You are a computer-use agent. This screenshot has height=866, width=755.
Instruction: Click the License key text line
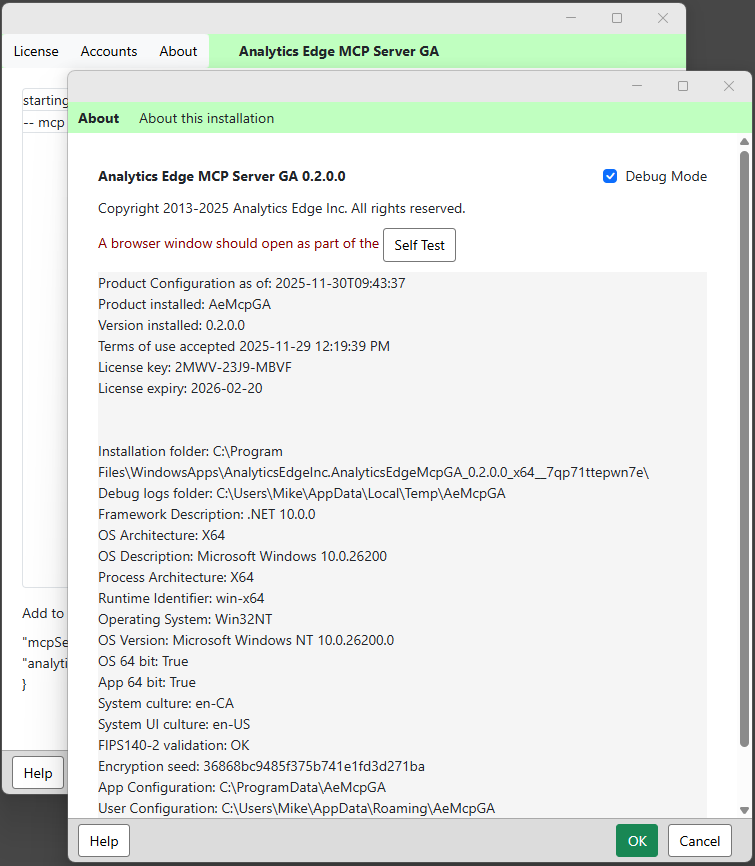coord(195,367)
